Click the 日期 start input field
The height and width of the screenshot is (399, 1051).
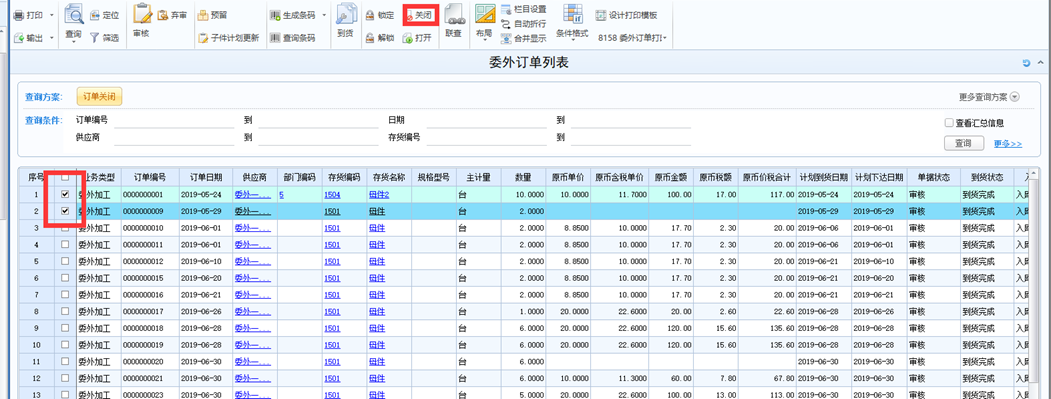(x=488, y=121)
